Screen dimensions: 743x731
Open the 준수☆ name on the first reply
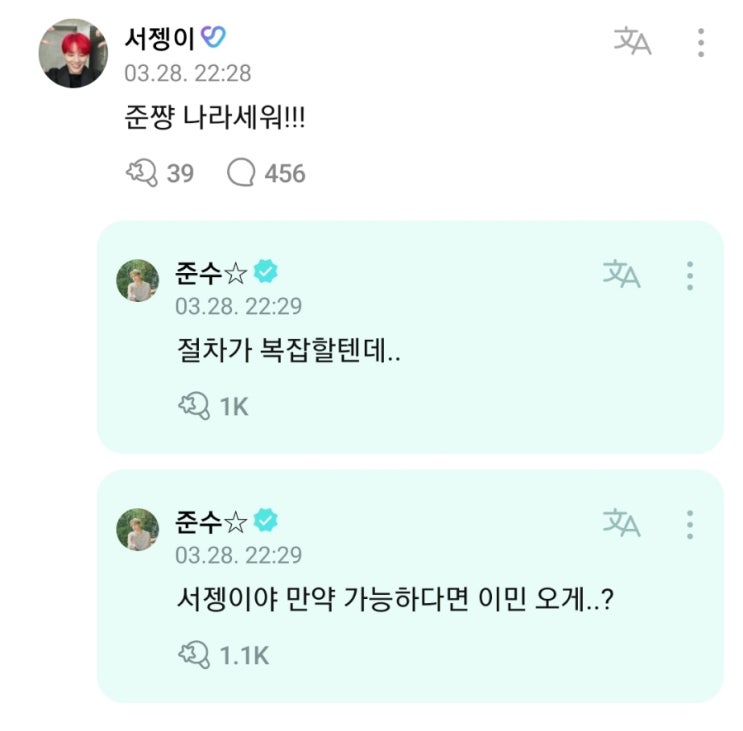pos(210,272)
